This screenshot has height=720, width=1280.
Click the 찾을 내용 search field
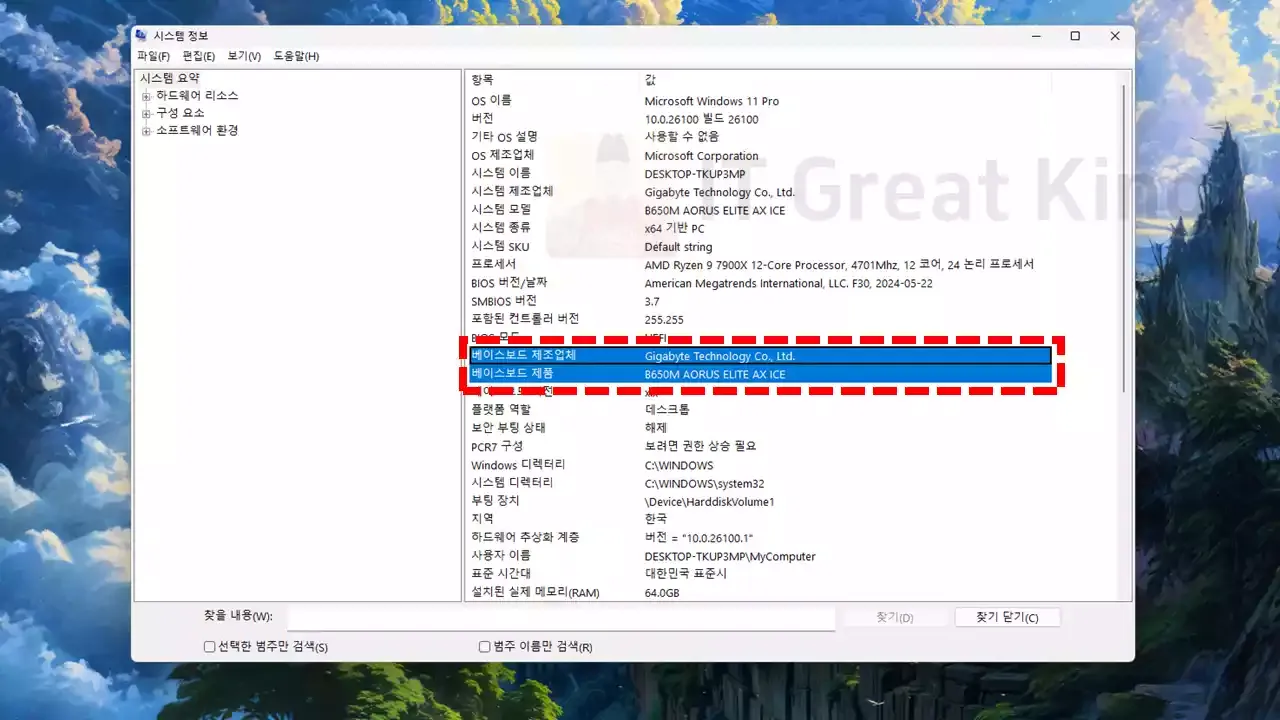pyautogui.click(x=561, y=617)
